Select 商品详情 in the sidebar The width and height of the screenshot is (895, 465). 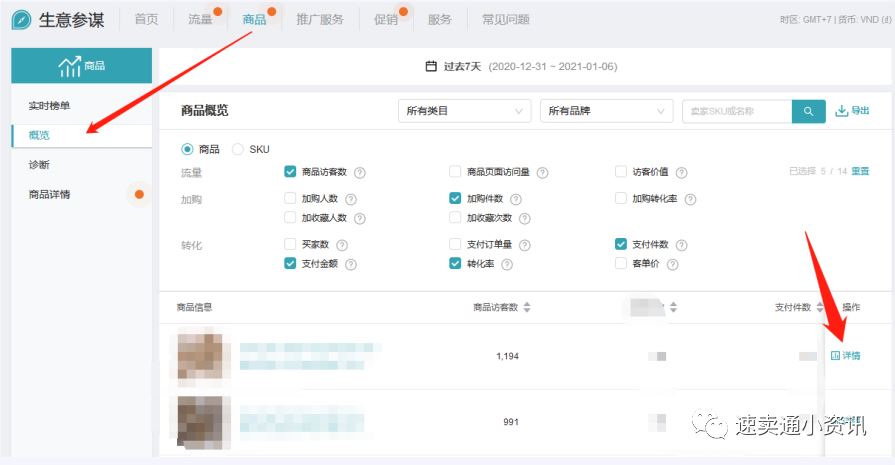[82, 195]
